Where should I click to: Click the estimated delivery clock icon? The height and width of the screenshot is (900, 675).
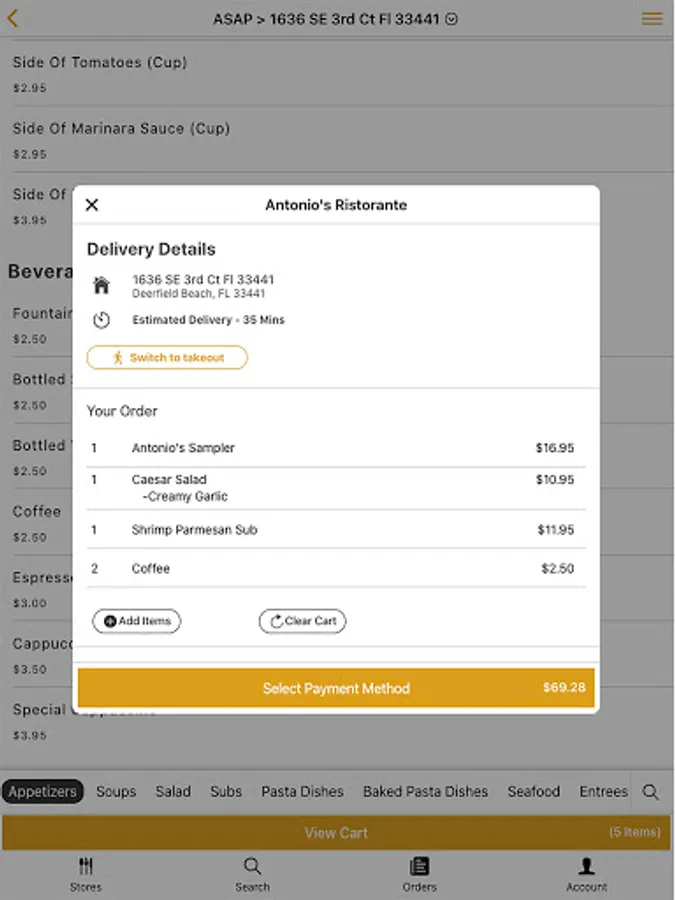click(101, 320)
